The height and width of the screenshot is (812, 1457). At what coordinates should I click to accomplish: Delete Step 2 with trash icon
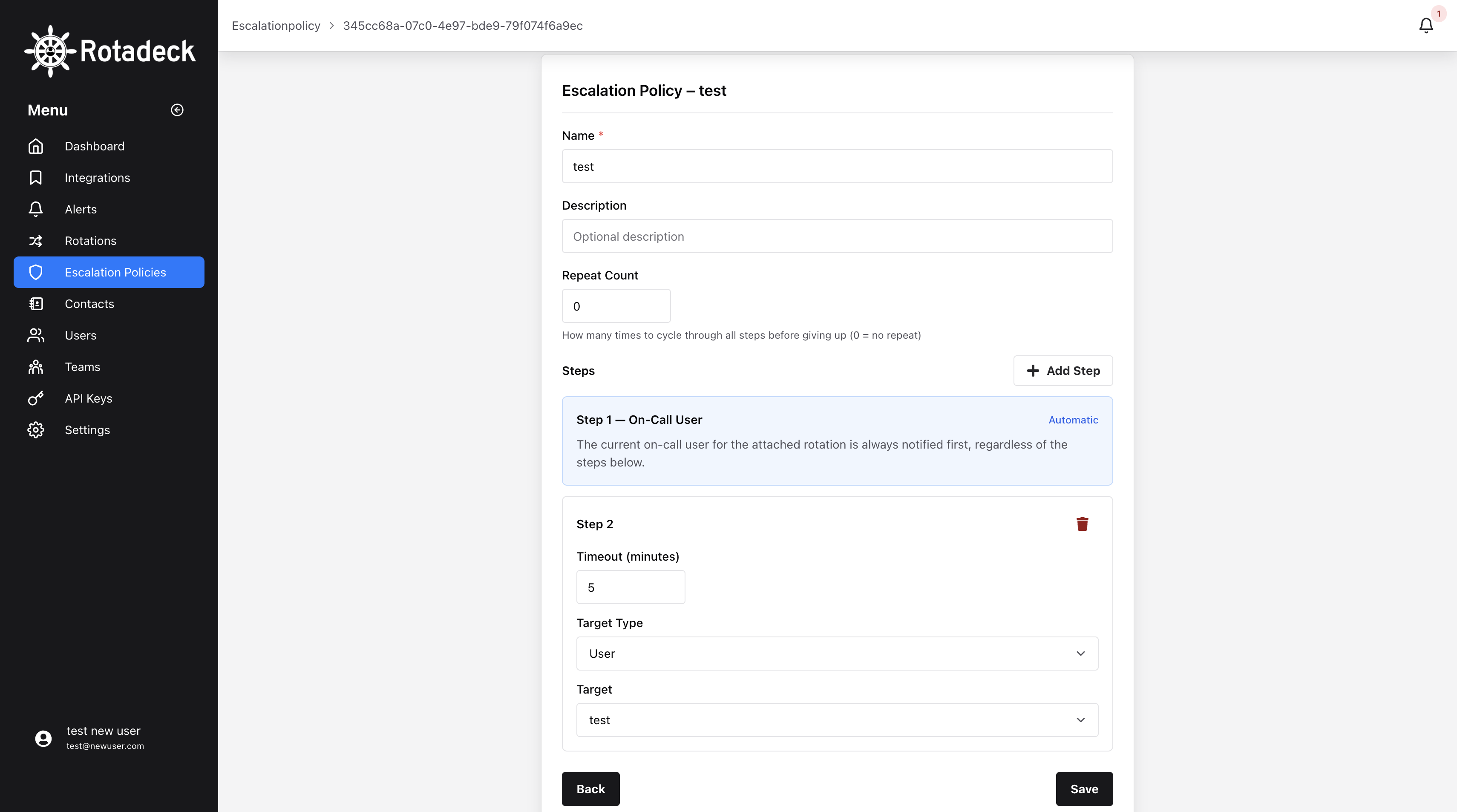(1082, 524)
